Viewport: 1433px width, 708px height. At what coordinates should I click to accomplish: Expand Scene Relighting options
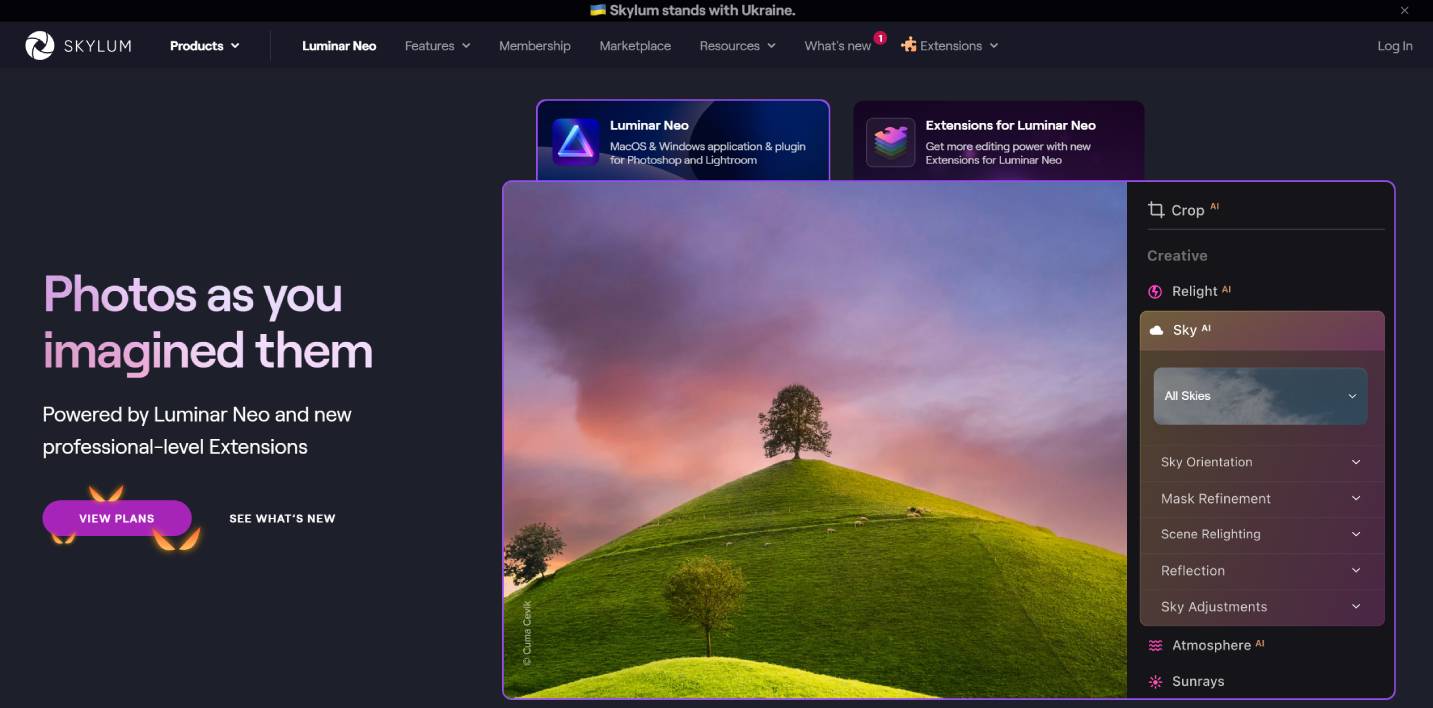tap(1260, 534)
